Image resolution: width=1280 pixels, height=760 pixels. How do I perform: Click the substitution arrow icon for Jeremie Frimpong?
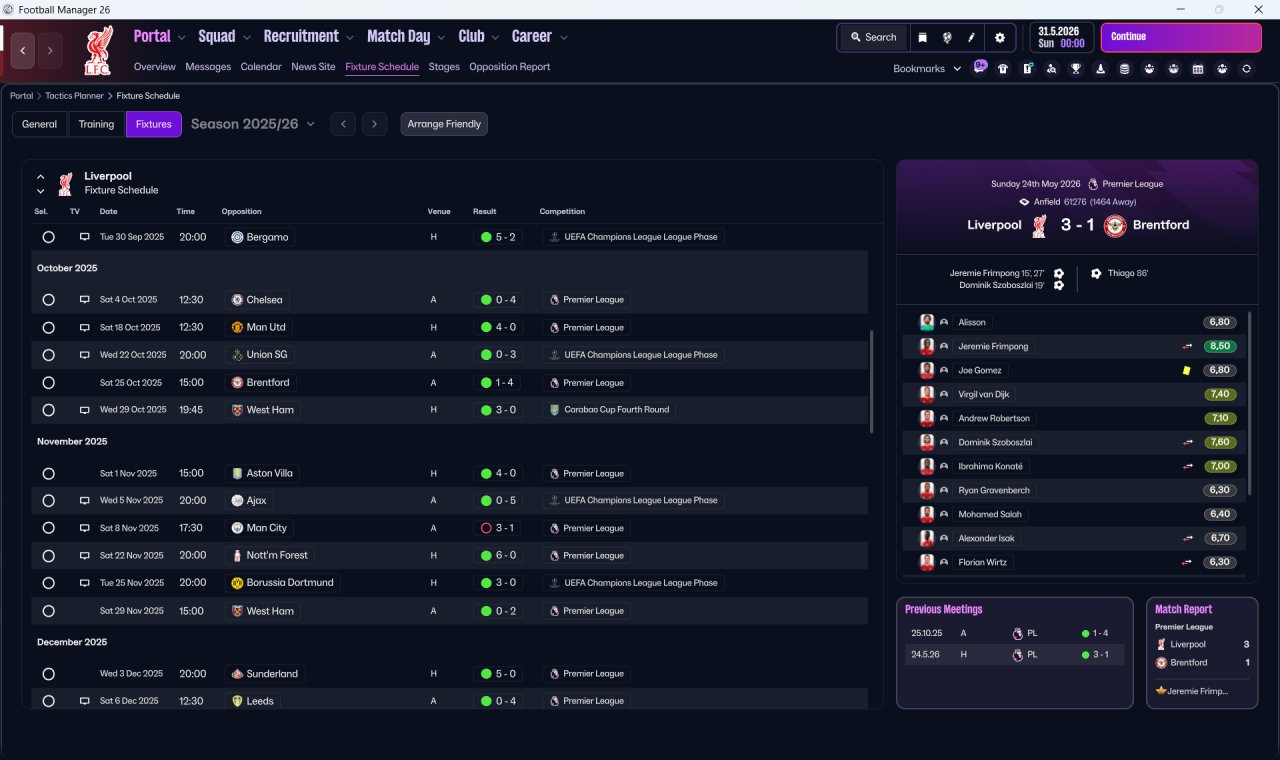[1188, 346]
